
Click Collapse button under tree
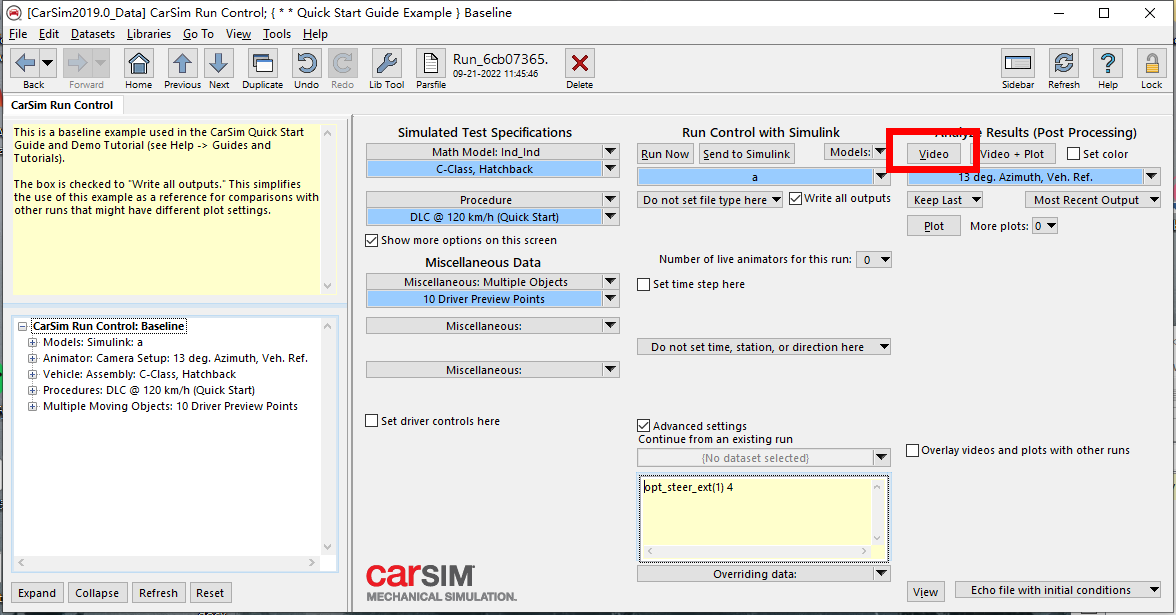pos(97,592)
